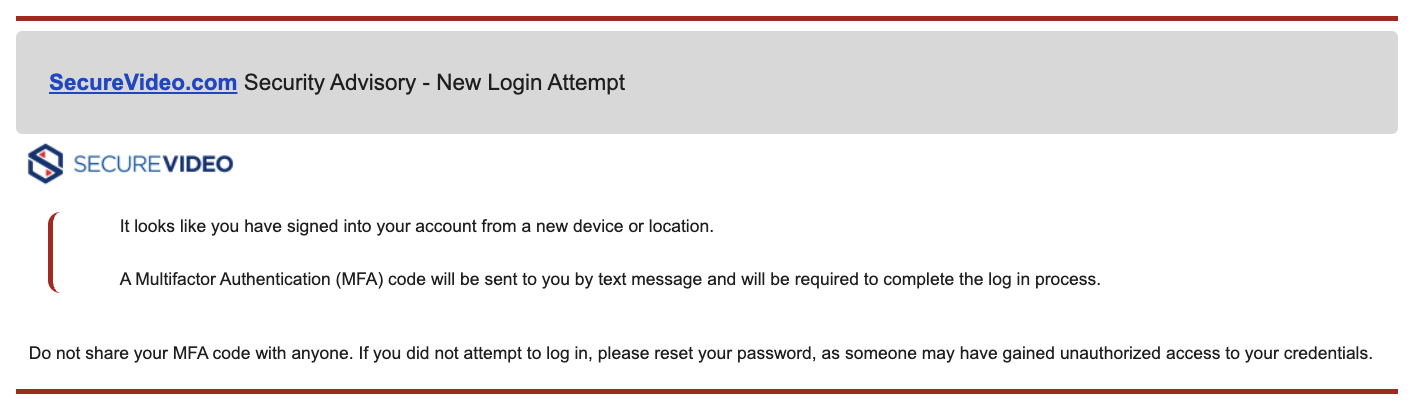This screenshot has width=1414, height=403.
Task: Click the sentence starting "It looks like you"
Action: [300, 226]
